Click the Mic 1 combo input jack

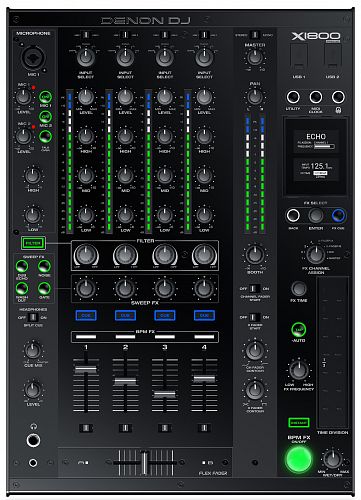coord(33,57)
